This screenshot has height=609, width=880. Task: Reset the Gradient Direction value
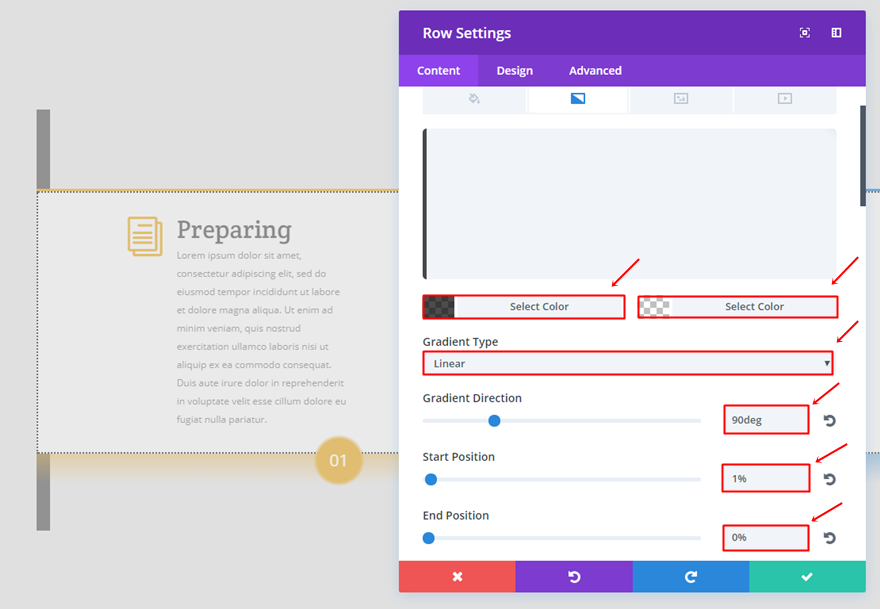pyautogui.click(x=829, y=420)
